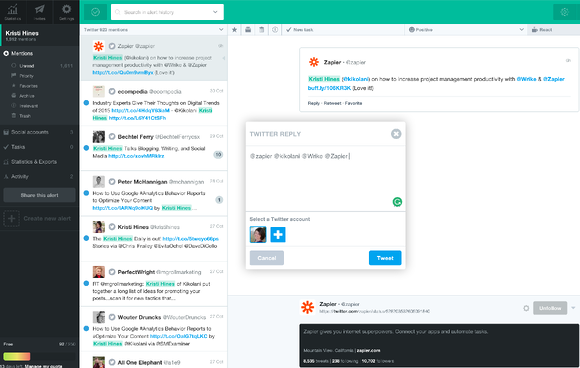Open the paper plane notes icon
The width and height of the screenshot is (580, 368).
click(x=40, y=12)
